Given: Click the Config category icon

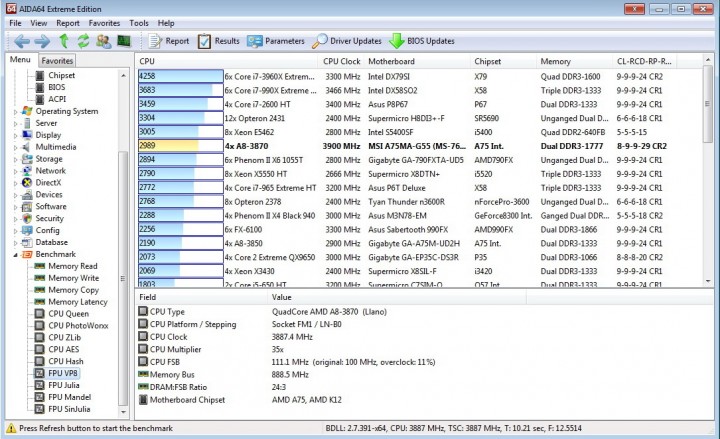Looking at the screenshot, I should (27, 231).
